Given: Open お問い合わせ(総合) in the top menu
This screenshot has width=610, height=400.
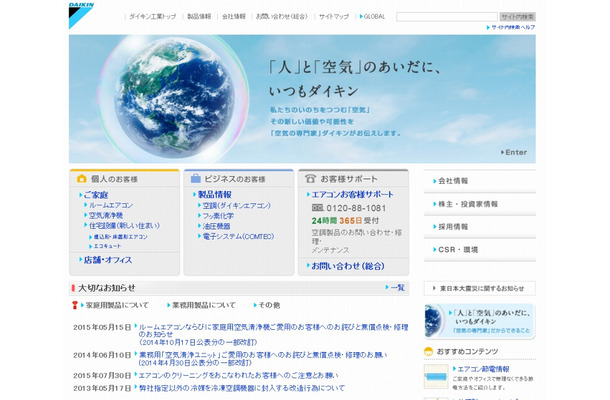Looking at the screenshot, I should 282,16.
